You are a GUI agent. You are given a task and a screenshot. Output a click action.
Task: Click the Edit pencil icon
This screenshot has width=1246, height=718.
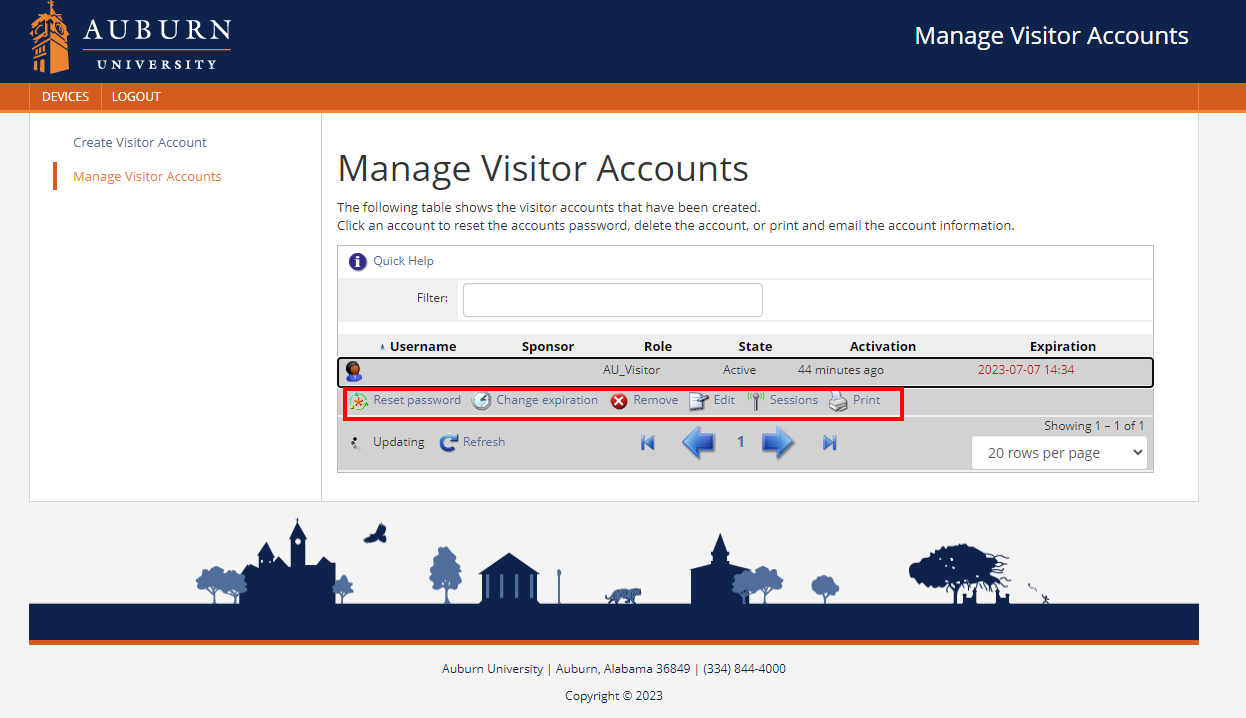pyautogui.click(x=699, y=401)
